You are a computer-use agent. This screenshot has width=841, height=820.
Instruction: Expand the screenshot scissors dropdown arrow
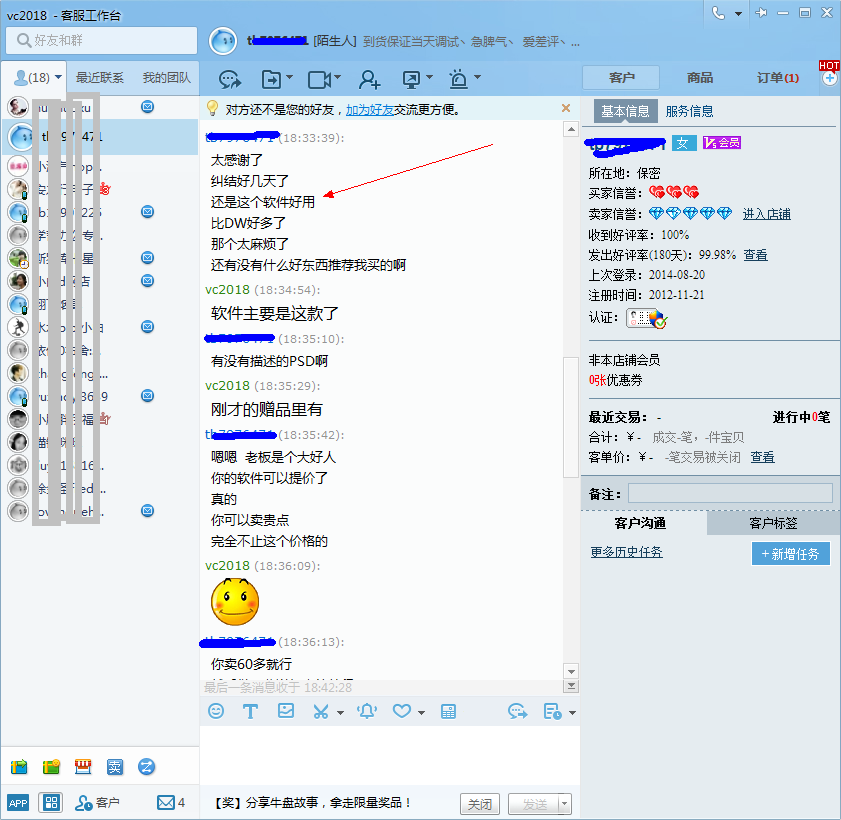click(x=340, y=713)
